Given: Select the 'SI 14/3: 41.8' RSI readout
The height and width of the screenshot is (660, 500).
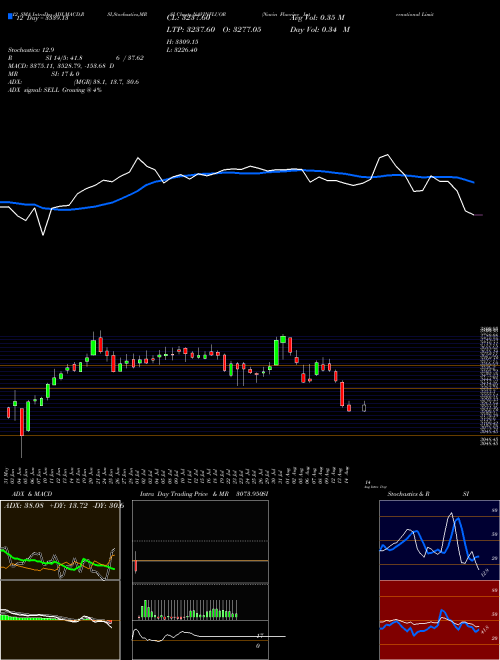Looking at the screenshot, I should [64, 58].
